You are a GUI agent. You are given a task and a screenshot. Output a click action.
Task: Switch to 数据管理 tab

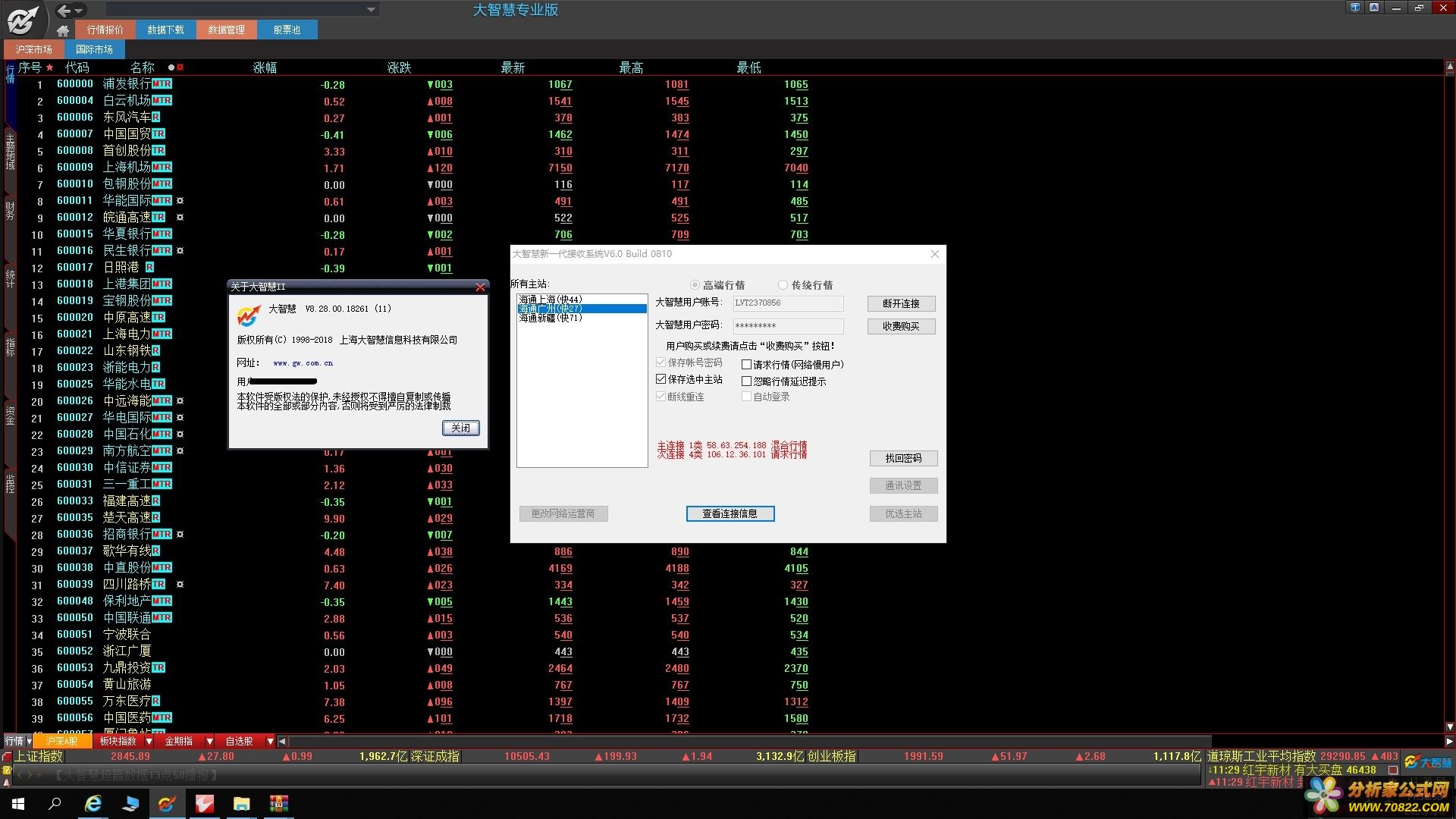click(226, 30)
